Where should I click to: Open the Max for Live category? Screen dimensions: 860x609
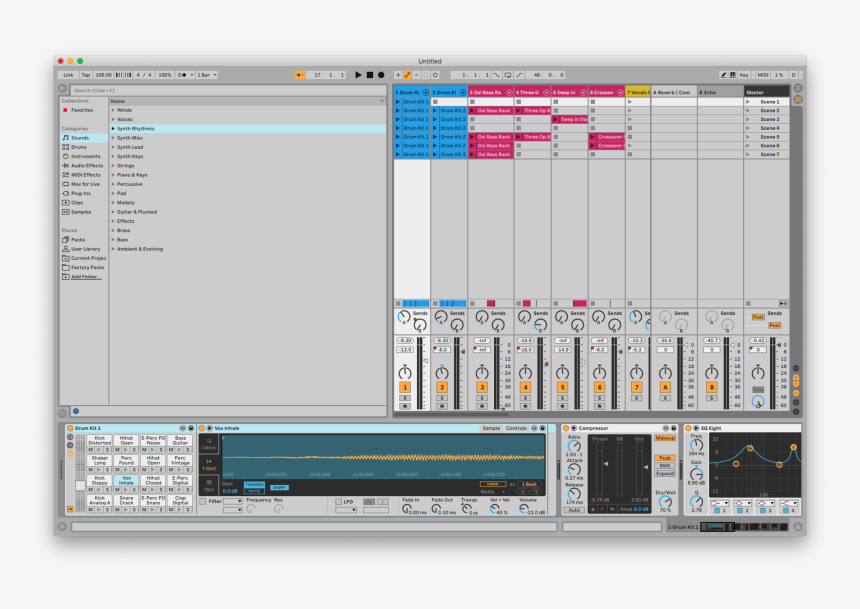(85, 184)
